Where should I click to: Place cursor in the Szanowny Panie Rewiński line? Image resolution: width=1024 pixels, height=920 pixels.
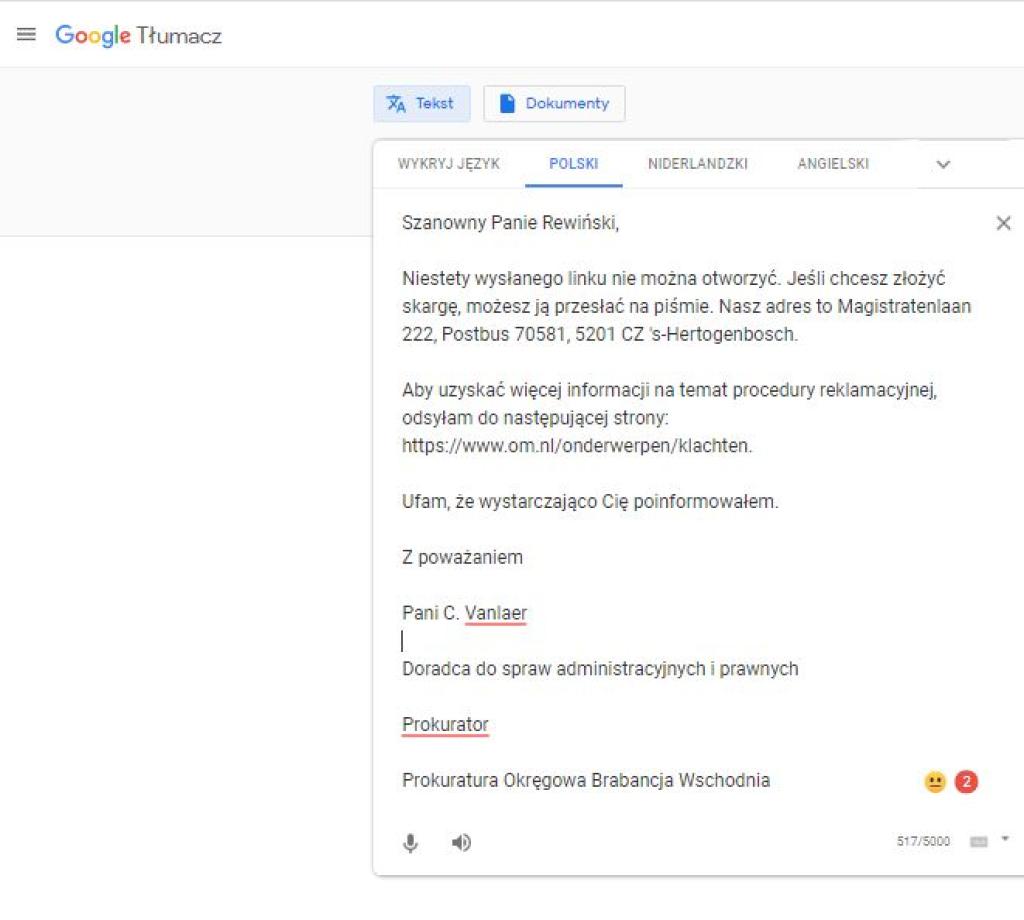[510, 223]
